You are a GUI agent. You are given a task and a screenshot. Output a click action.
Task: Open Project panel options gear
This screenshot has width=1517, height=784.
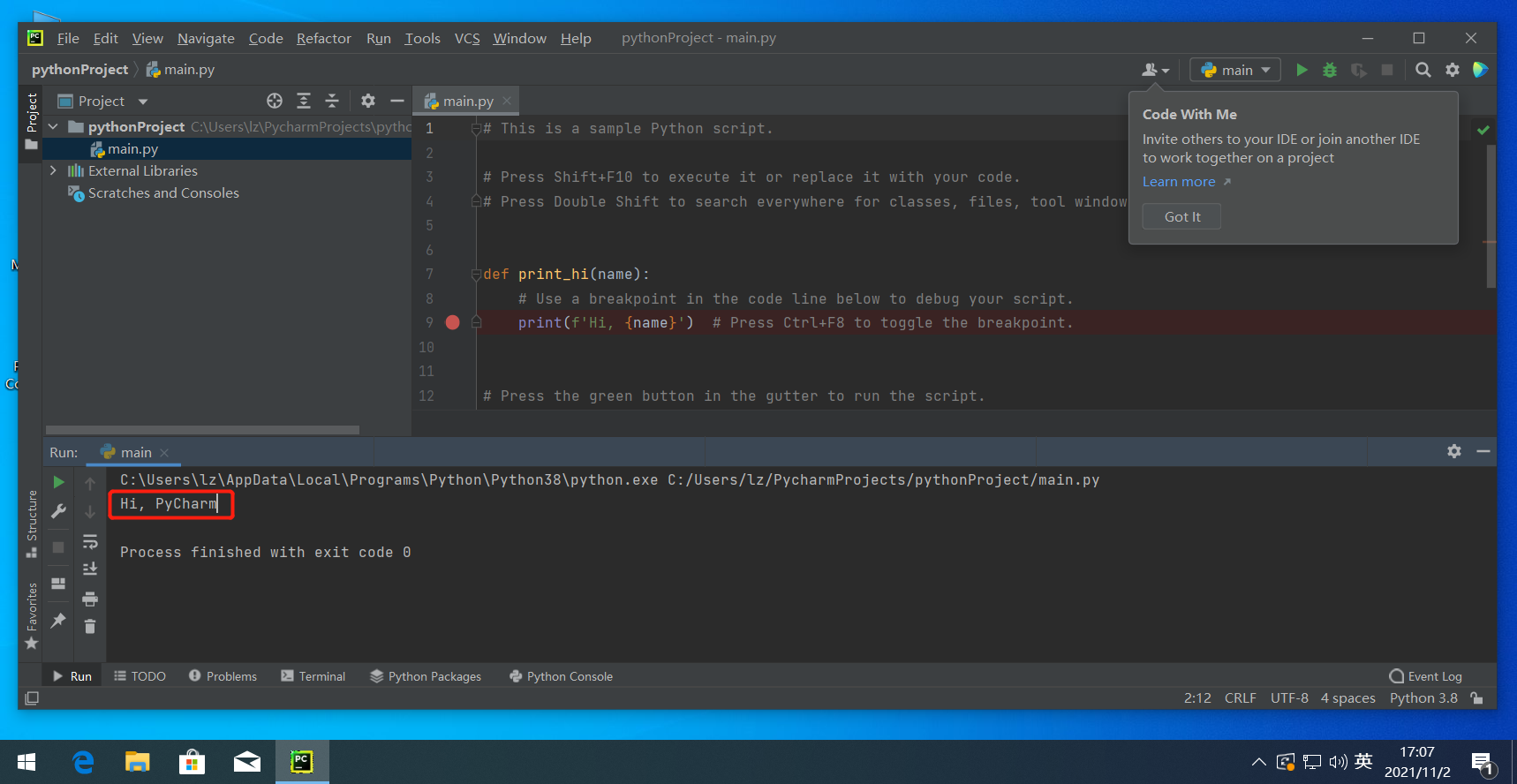(368, 101)
